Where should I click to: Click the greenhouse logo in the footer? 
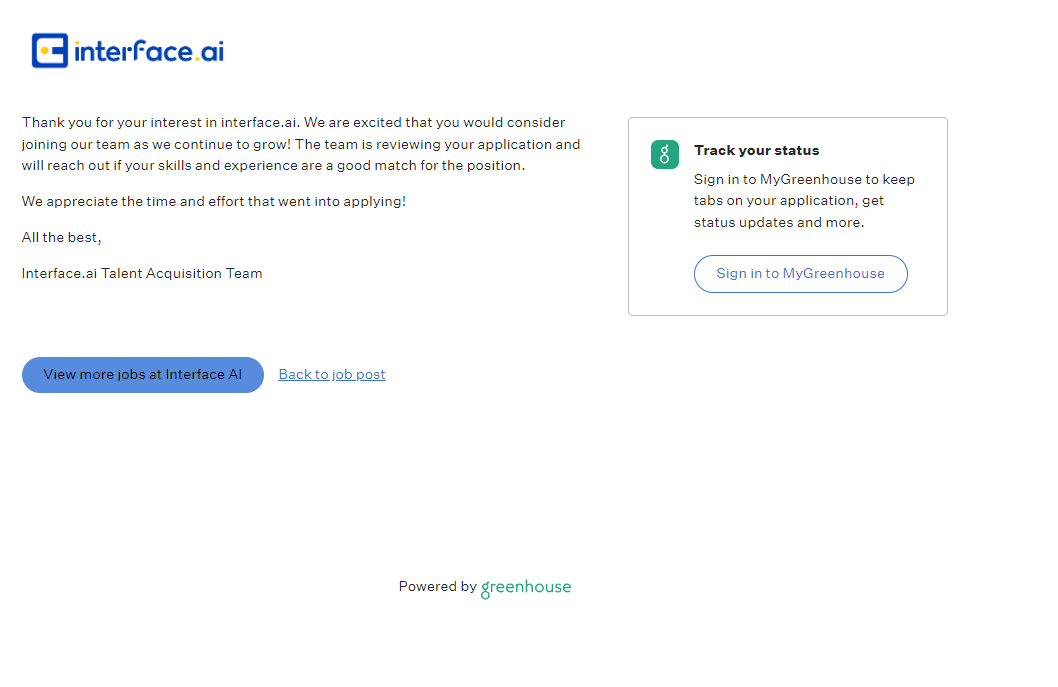pyautogui.click(x=526, y=588)
